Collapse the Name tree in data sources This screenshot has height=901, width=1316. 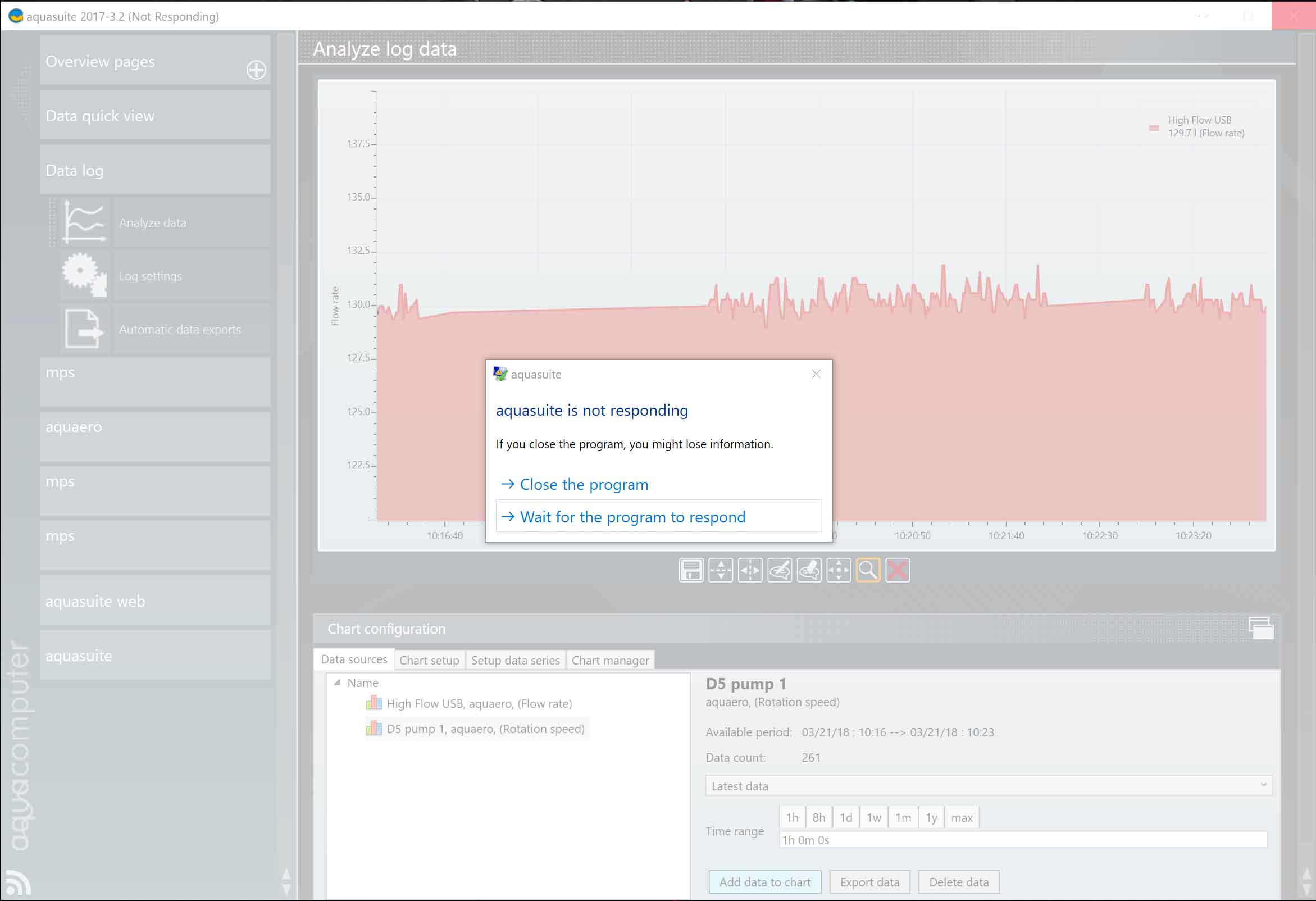[338, 682]
